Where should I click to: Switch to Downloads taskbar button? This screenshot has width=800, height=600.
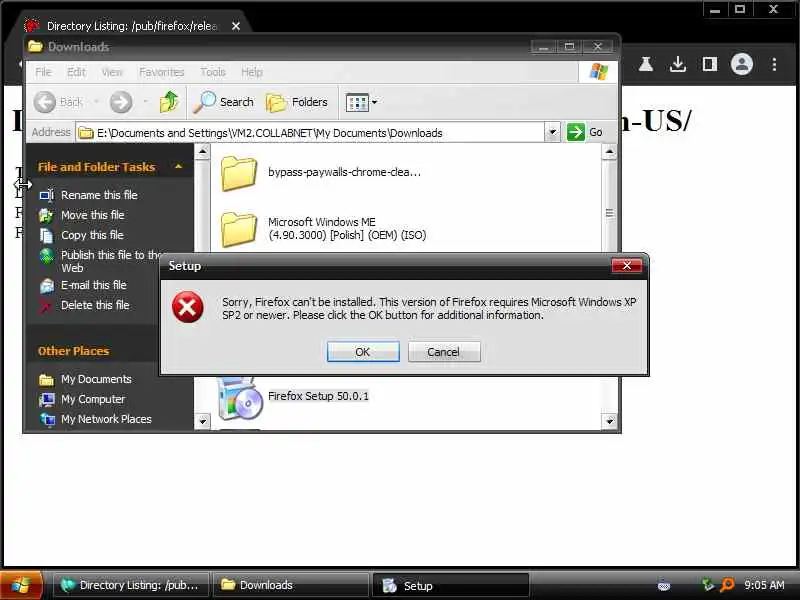point(290,585)
